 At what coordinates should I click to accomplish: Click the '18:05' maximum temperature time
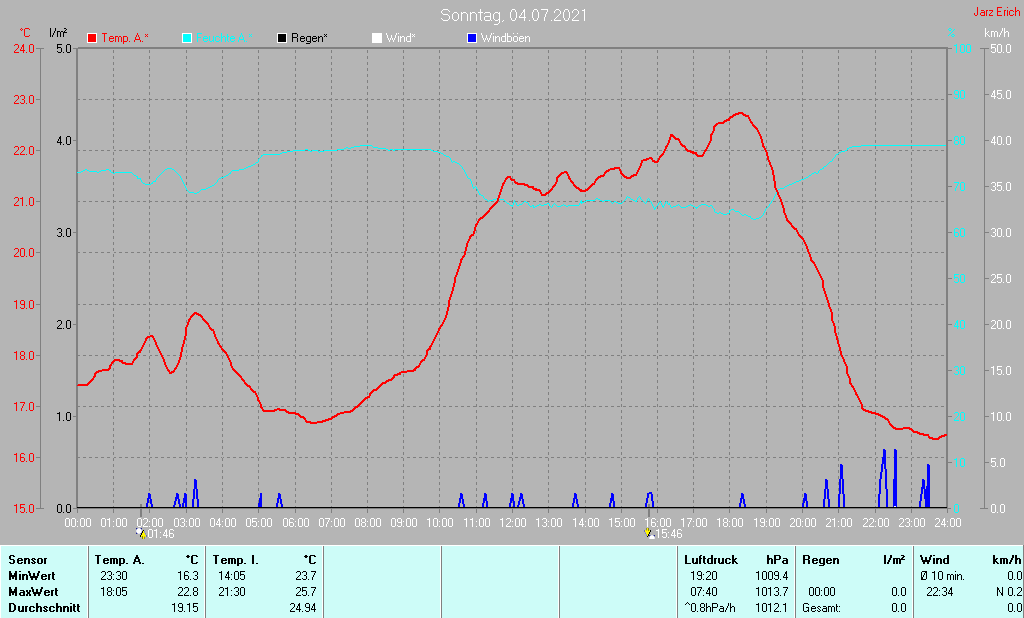click(x=114, y=592)
